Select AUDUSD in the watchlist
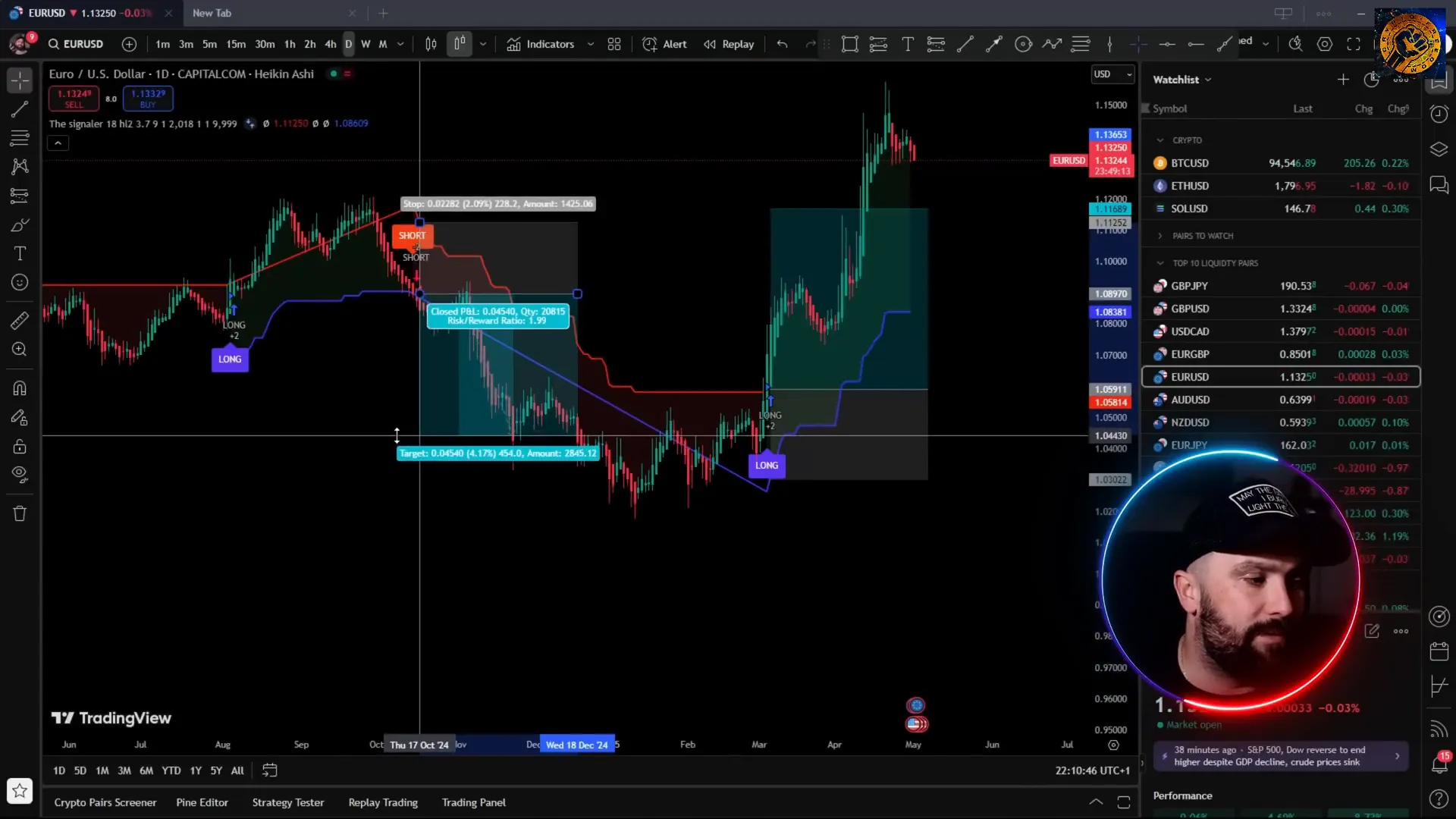This screenshot has height=819, width=1456. point(1281,400)
